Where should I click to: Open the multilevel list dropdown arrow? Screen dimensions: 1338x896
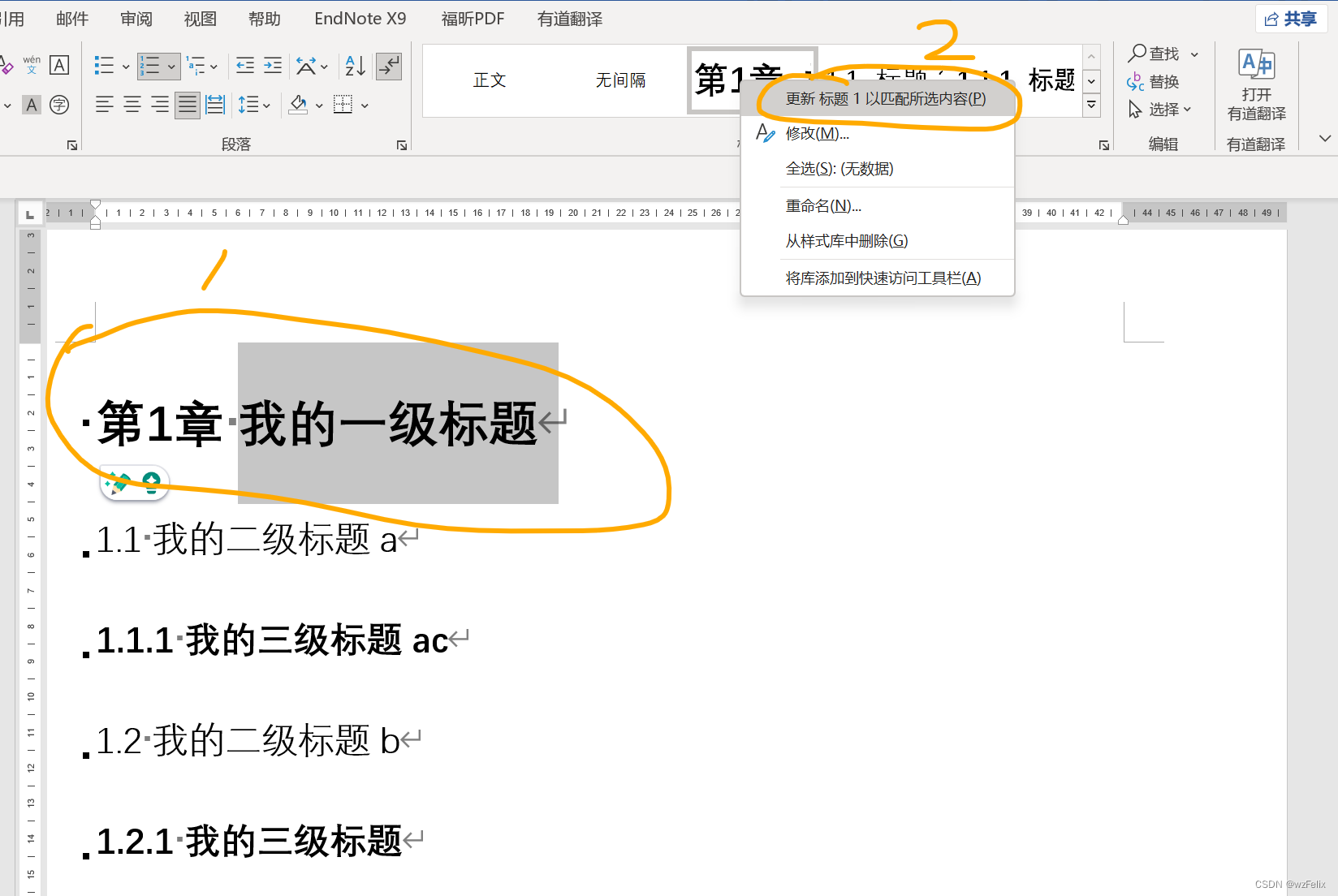214,67
